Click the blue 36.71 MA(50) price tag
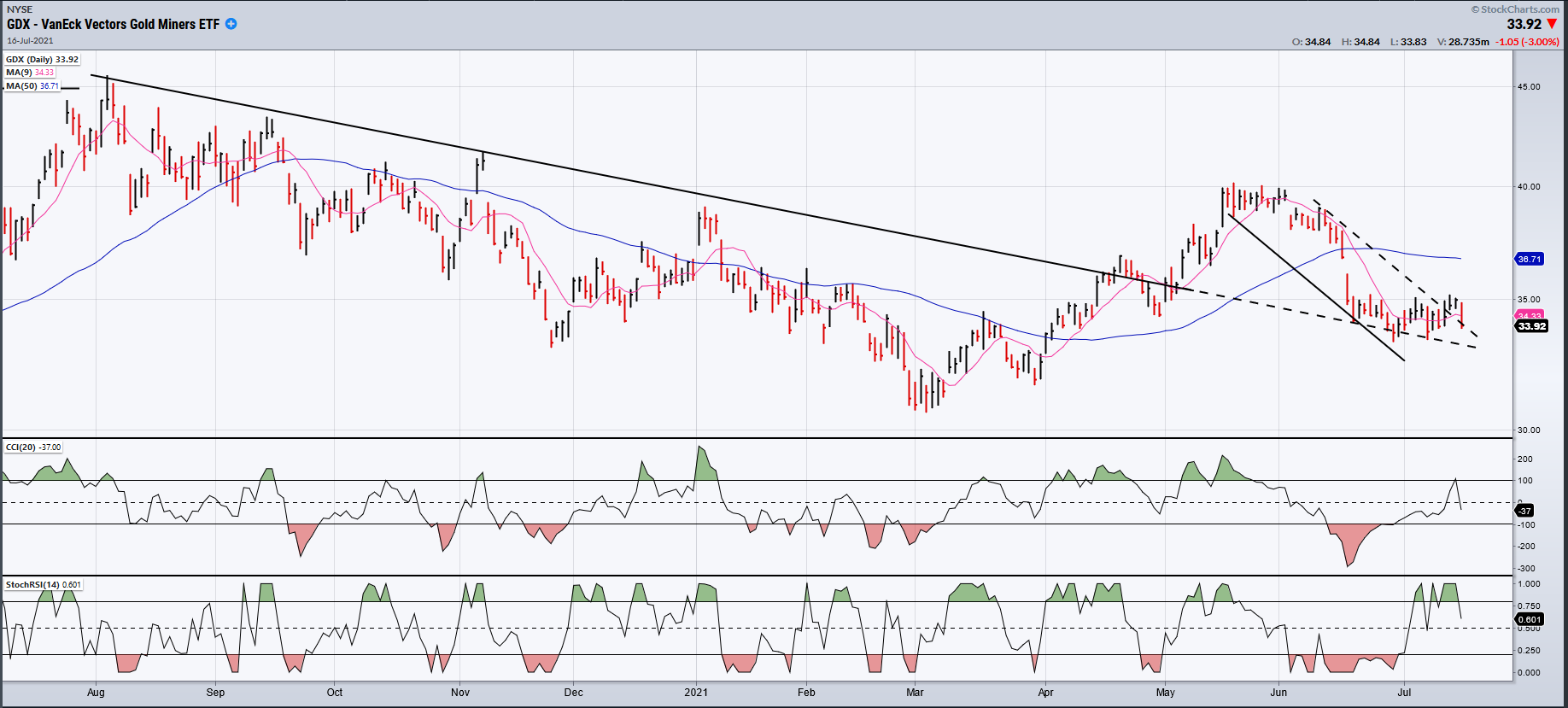This screenshot has width=1568, height=708. tap(1529, 259)
